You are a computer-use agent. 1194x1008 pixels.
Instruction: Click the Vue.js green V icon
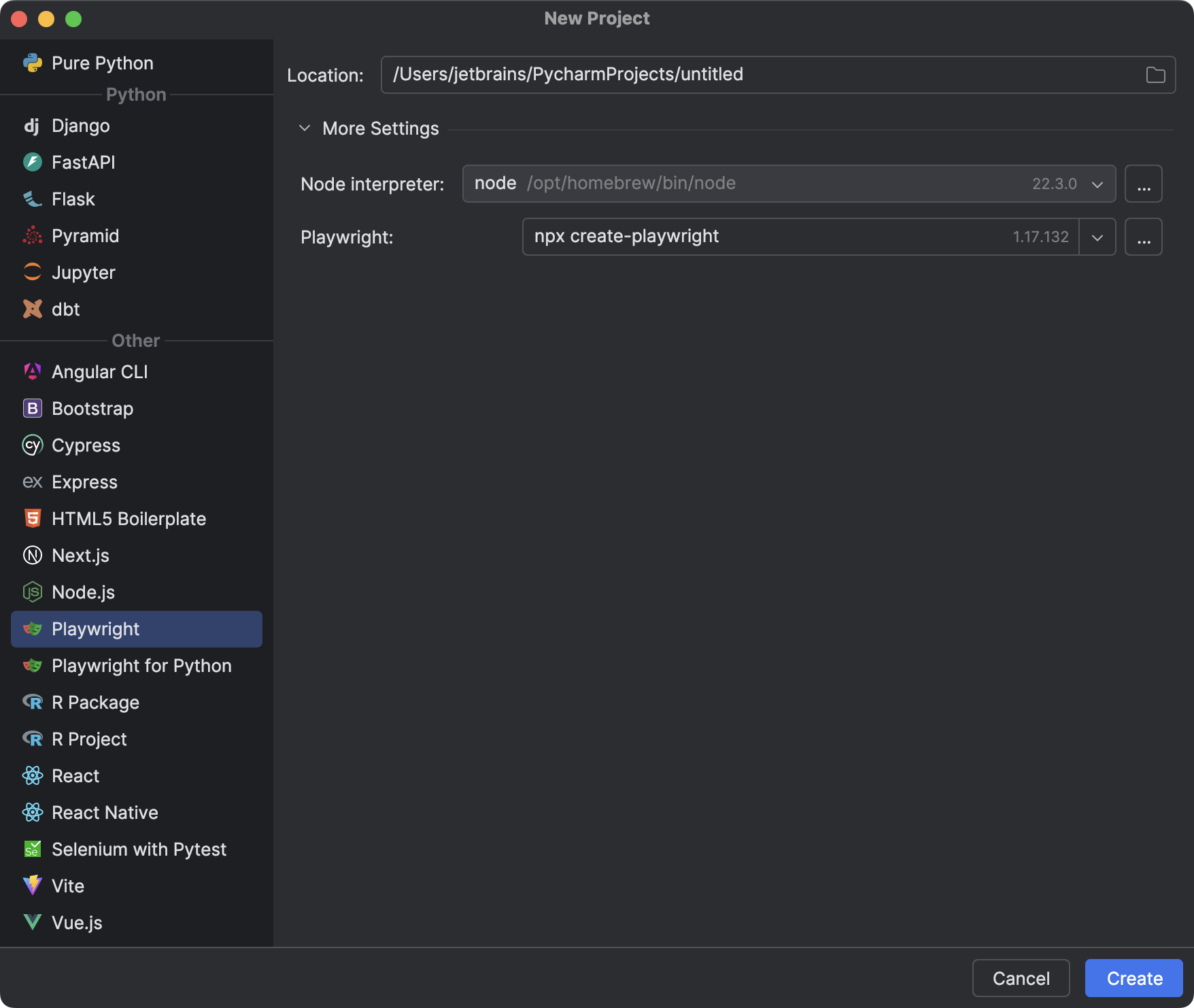[x=33, y=922]
